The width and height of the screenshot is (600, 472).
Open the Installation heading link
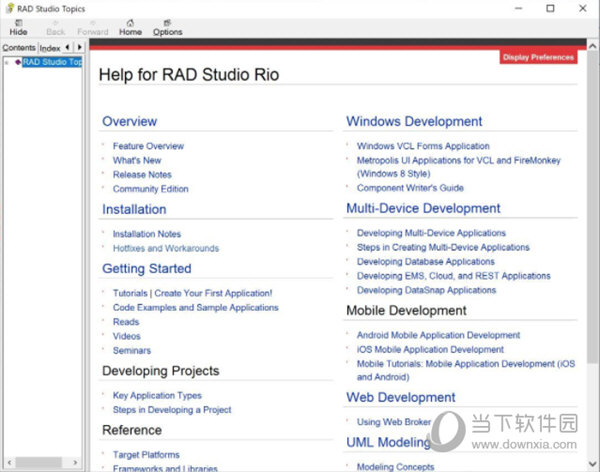tap(134, 209)
